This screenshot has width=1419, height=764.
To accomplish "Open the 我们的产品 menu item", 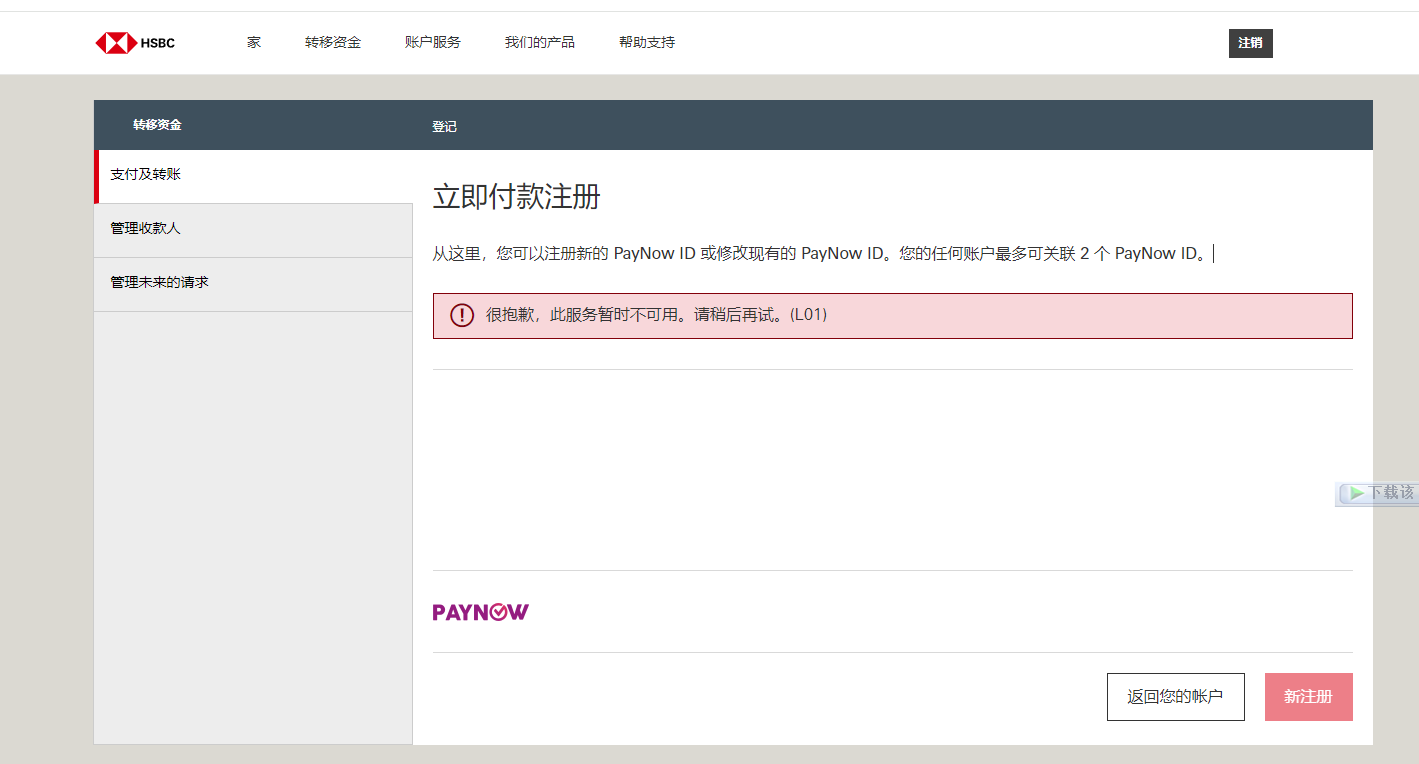I will 540,42.
